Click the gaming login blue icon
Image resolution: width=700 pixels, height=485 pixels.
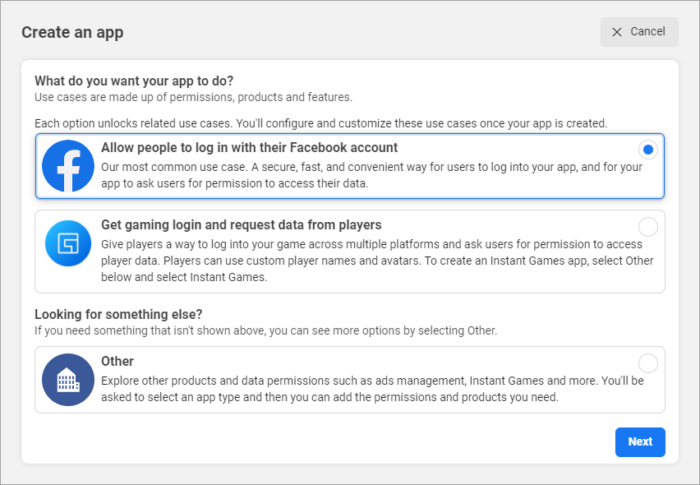(x=68, y=243)
